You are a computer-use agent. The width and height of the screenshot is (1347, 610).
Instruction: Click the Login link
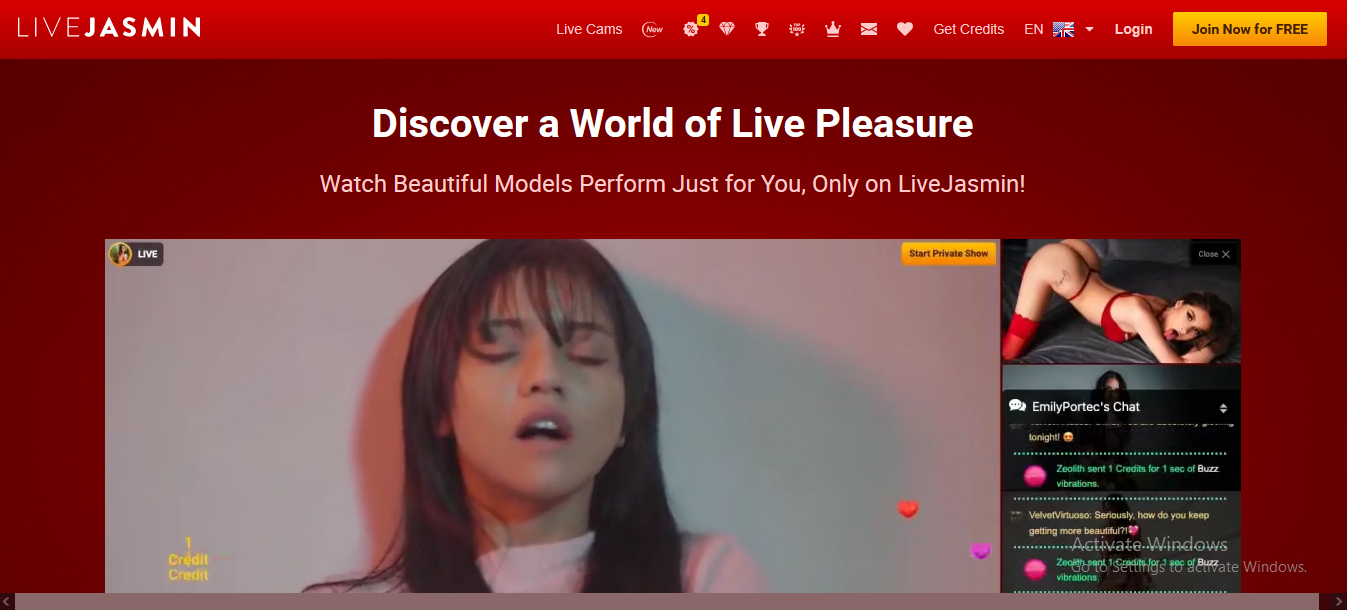coord(1133,29)
